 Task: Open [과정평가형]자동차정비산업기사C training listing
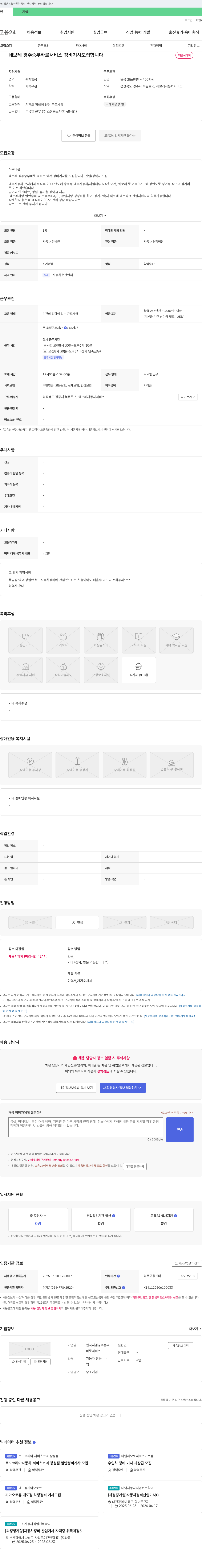click(133, 1494)
